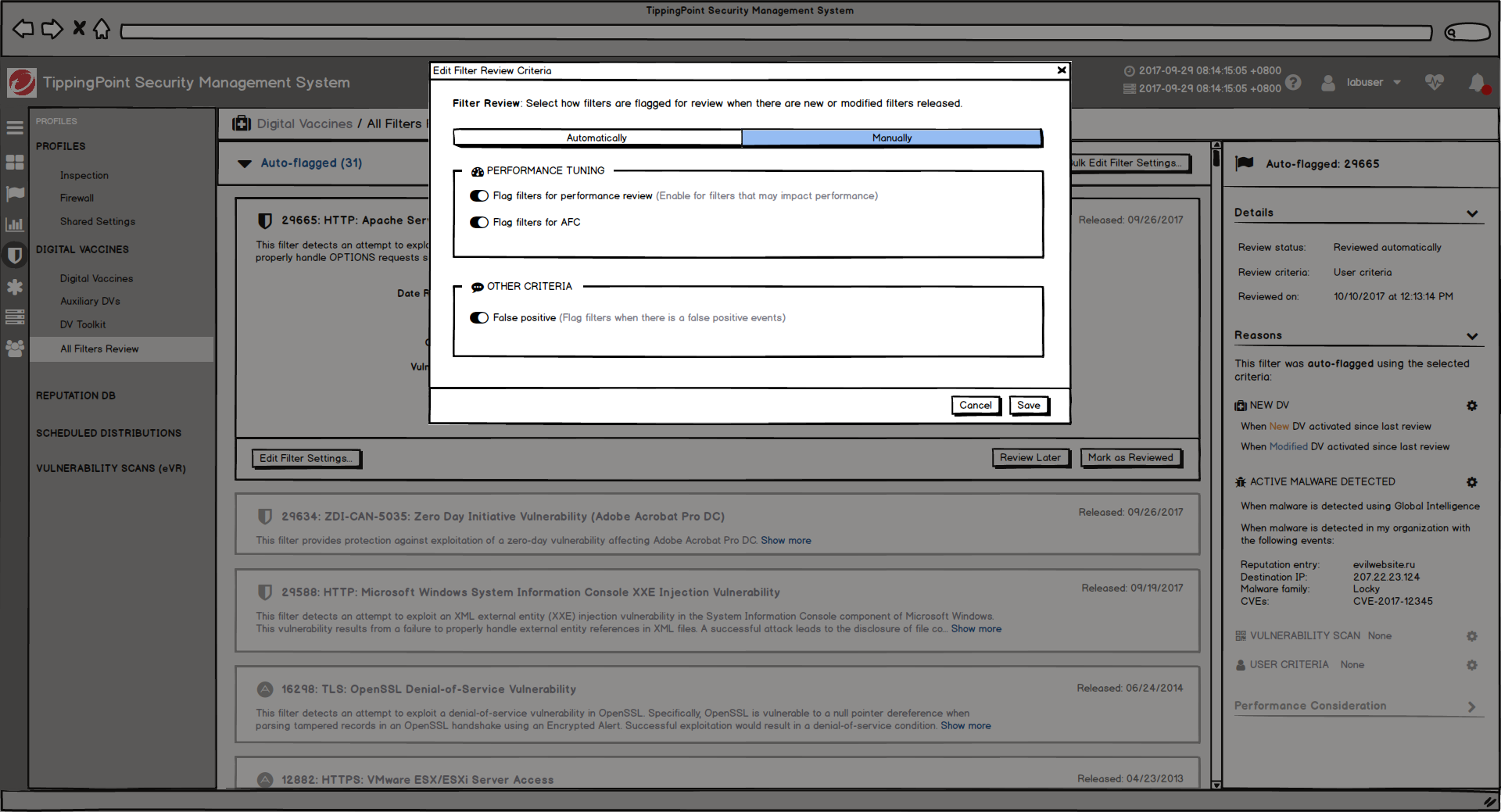Open Vulnerability Scan gear settings

[x=1472, y=636]
